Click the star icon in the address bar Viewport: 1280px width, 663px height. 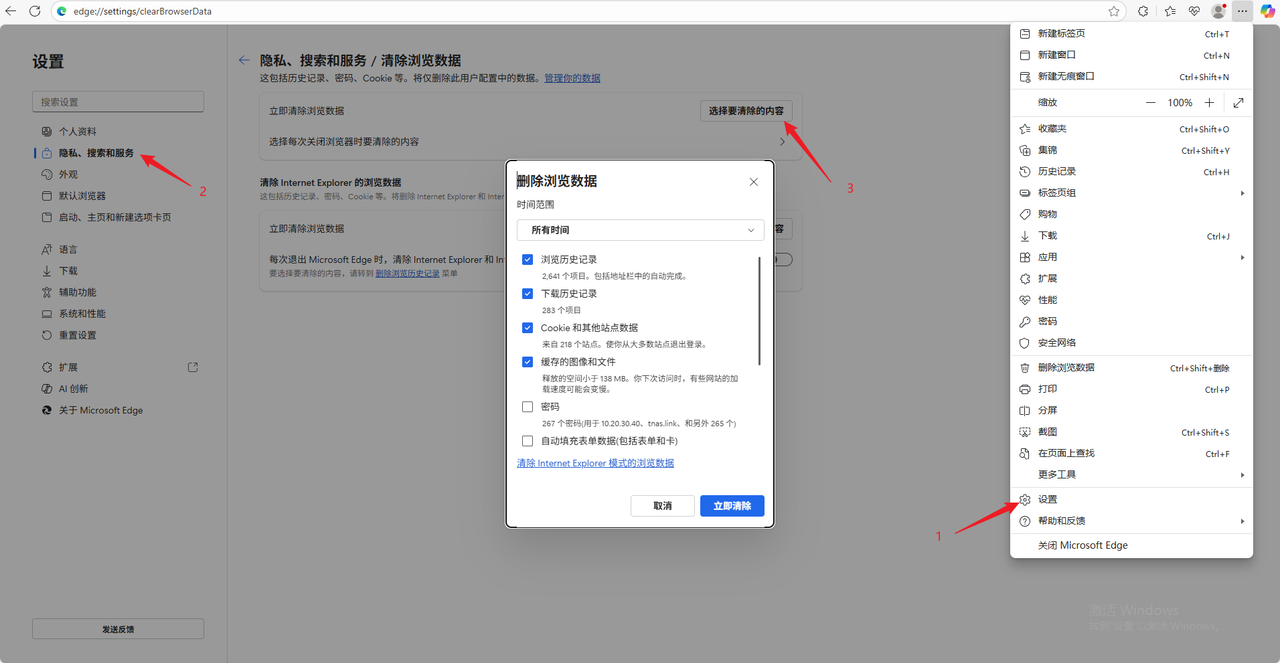(1114, 11)
